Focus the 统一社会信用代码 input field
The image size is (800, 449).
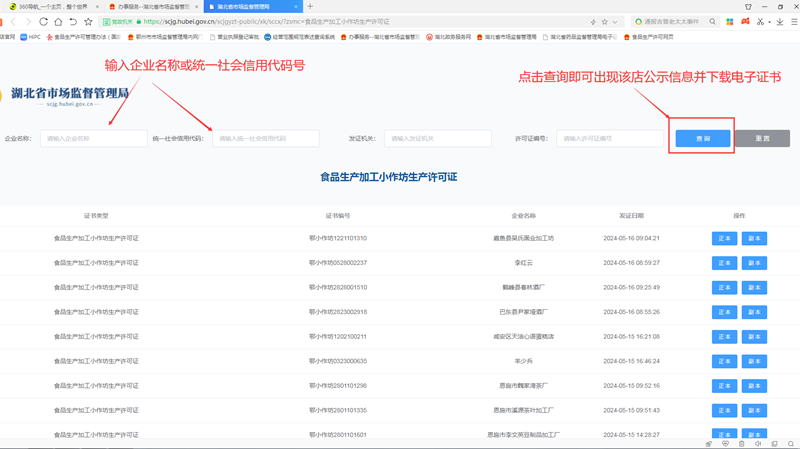click(x=266, y=138)
